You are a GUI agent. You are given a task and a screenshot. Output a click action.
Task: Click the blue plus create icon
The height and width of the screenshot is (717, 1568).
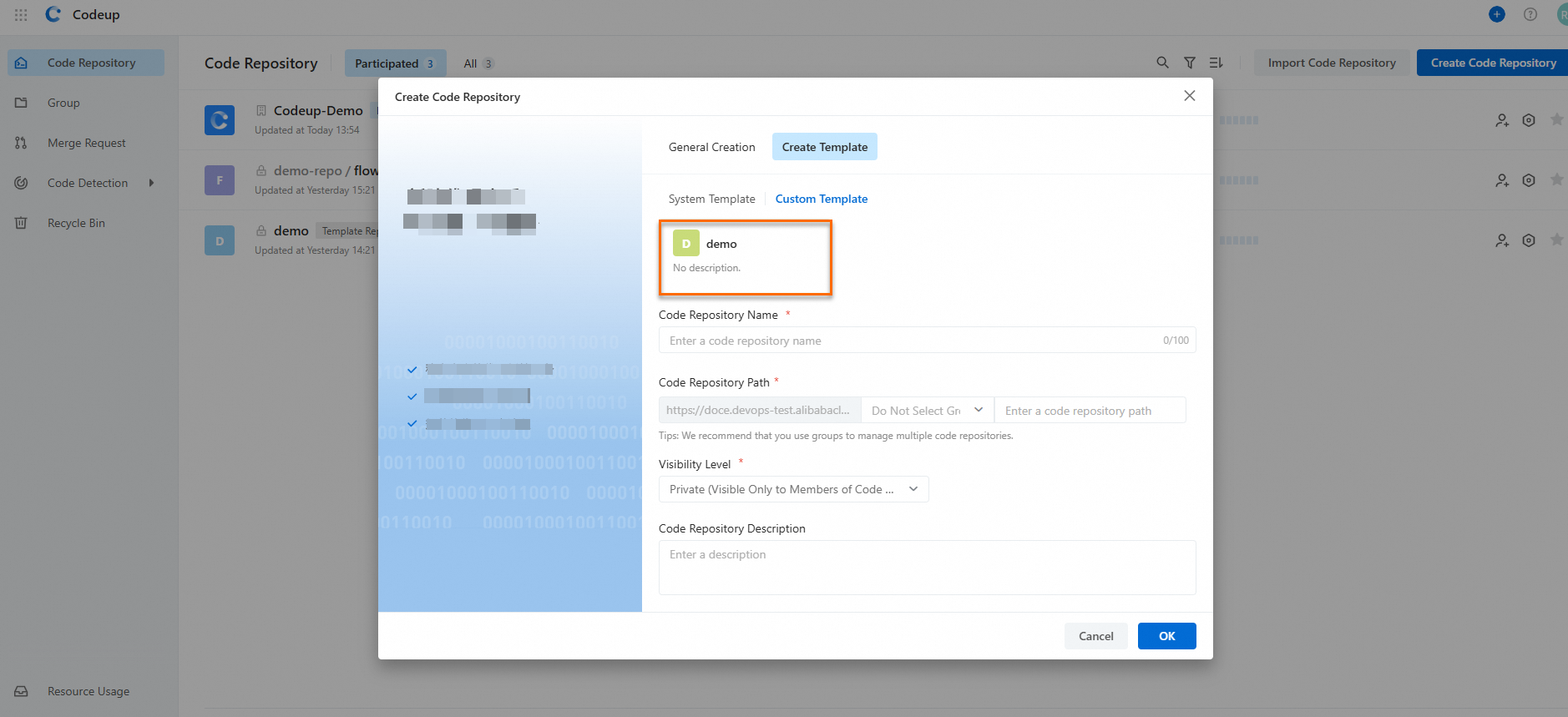(x=1497, y=14)
